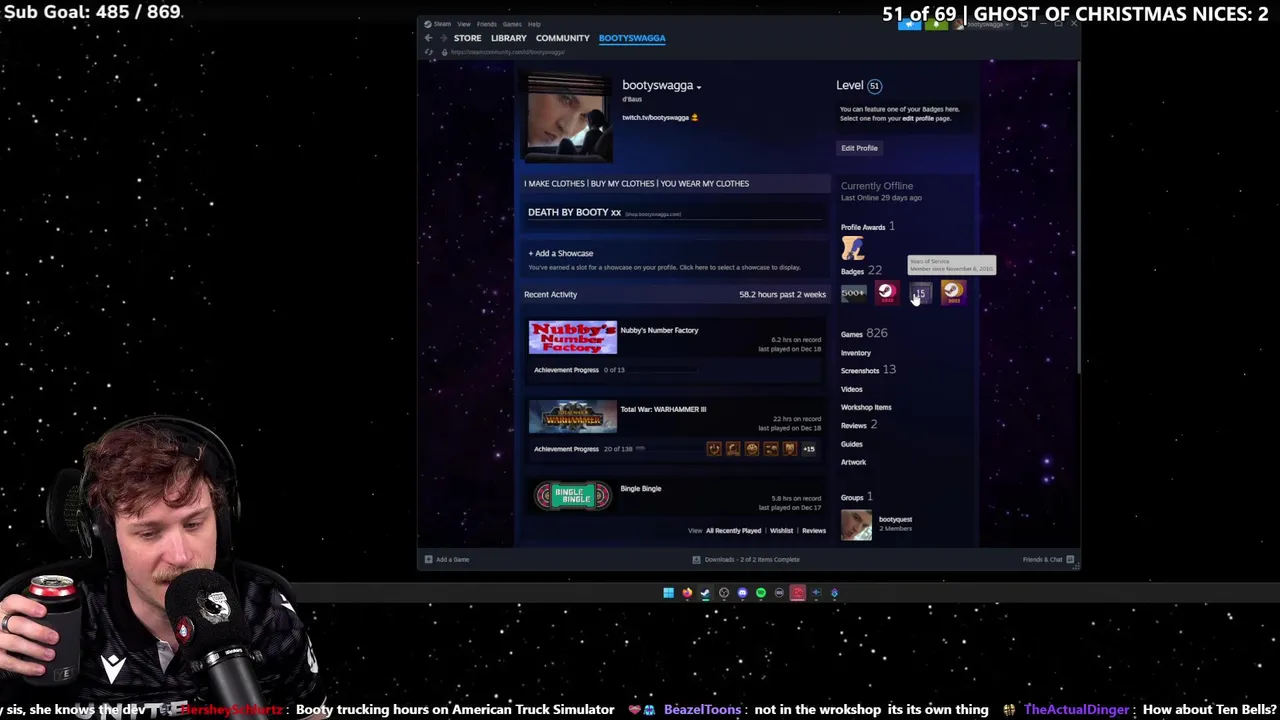Open the 500+ games badge

point(853,292)
